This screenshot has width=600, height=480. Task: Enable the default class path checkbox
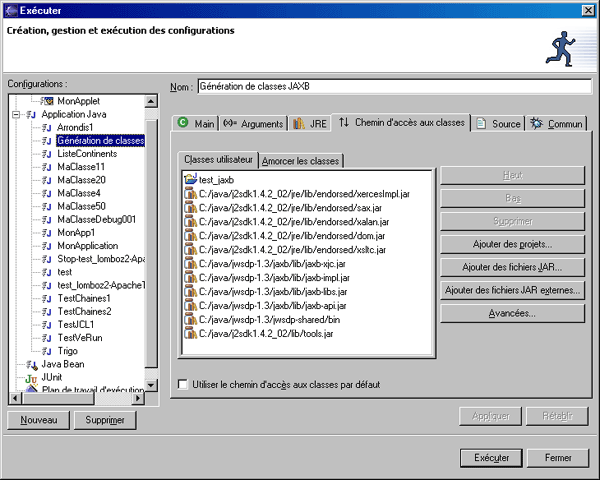point(182,384)
